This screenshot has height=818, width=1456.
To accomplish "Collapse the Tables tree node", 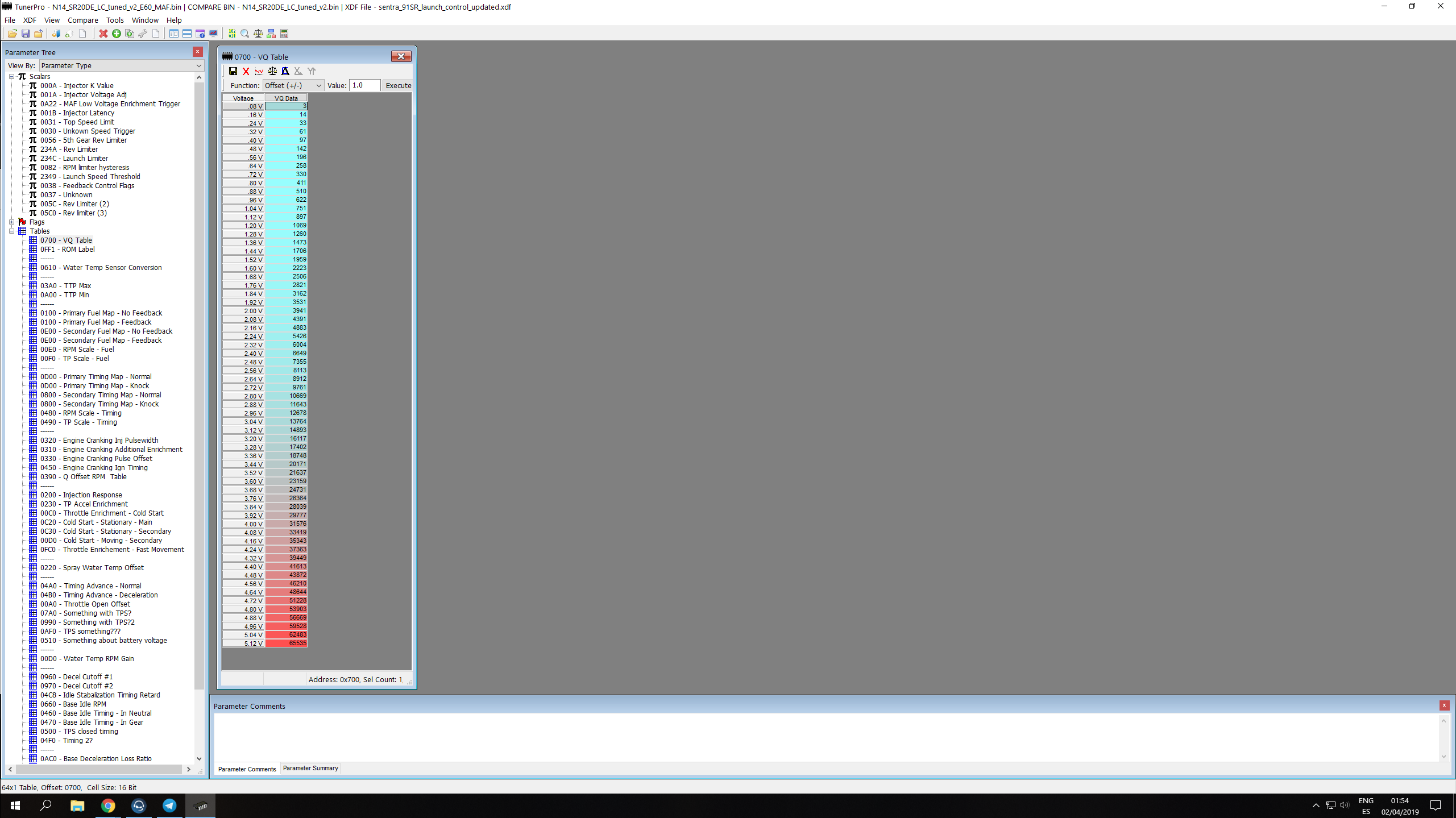I will pos(11,231).
